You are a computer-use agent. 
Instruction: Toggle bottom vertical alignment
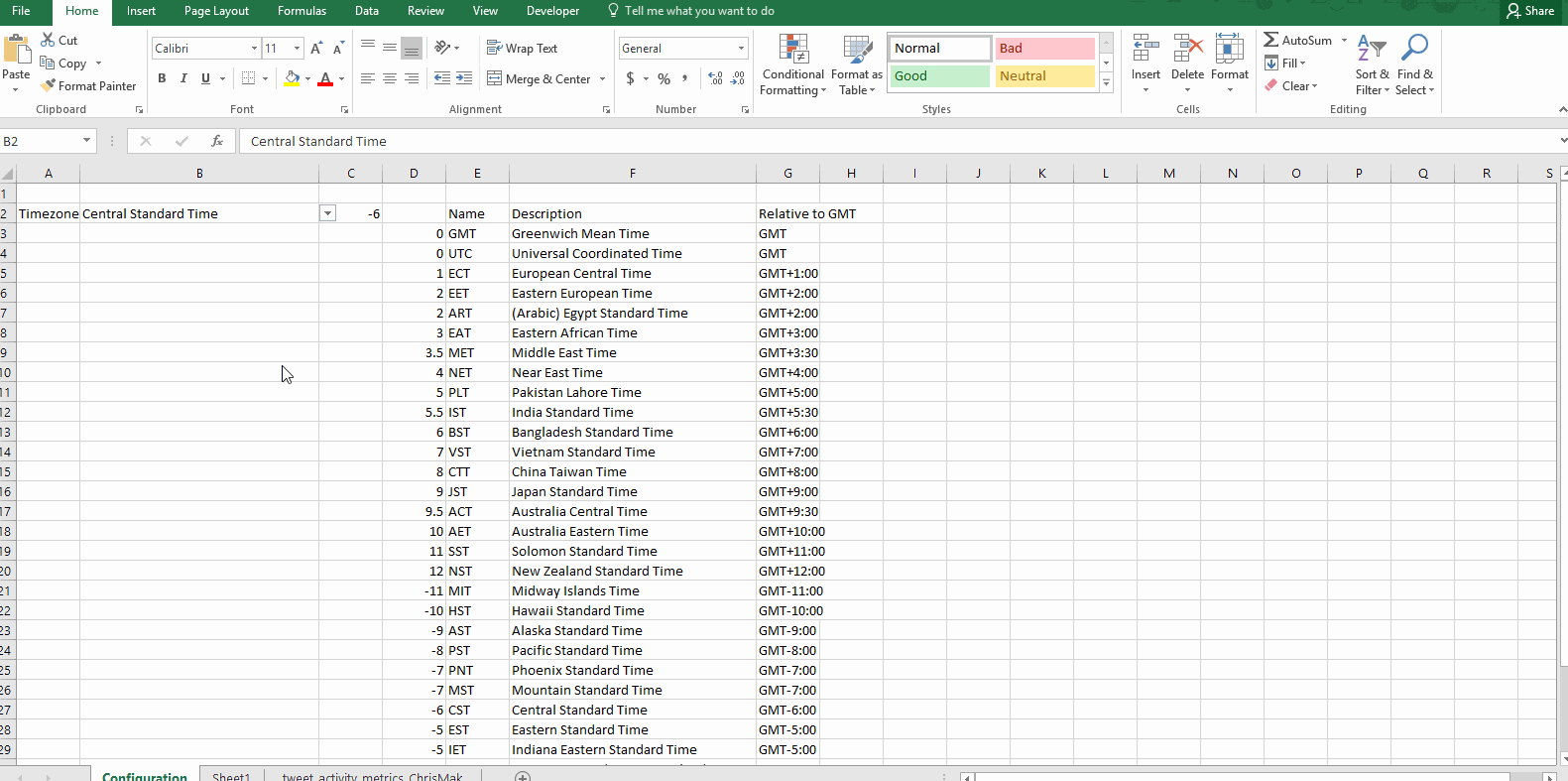pos(412,48)
